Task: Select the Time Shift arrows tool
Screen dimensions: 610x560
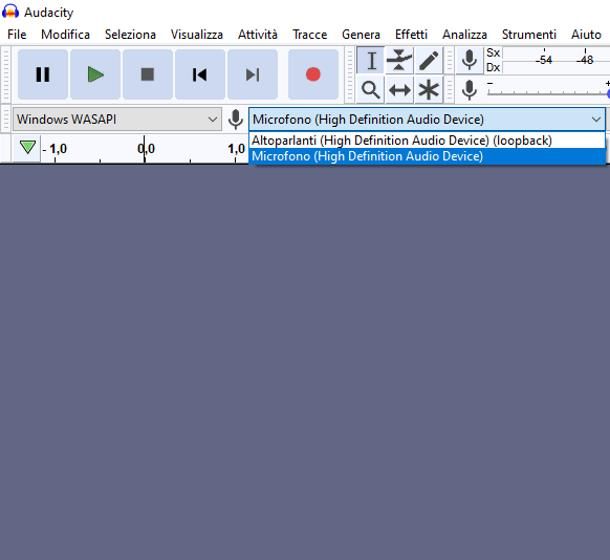Action: tap(399, 90)
